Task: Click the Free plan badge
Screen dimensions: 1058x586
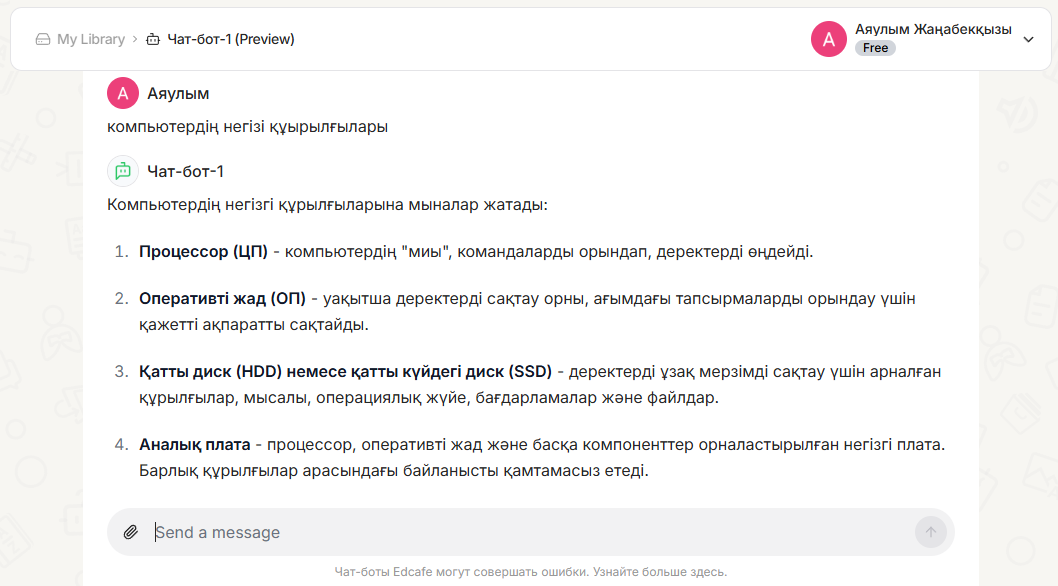Action: 875,48
